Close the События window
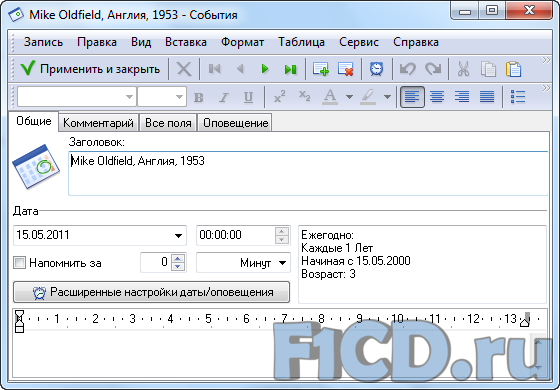The height and width of the screenshot is (390, 560). click(x=530, y=10)
